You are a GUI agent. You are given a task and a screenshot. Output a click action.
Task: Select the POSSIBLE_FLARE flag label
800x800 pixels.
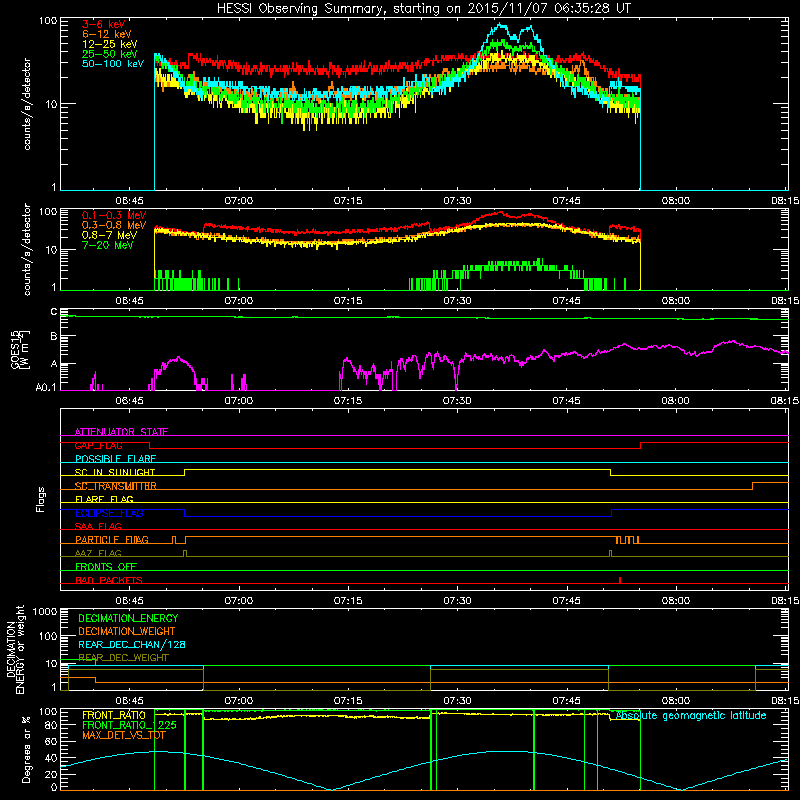(115, 459)
